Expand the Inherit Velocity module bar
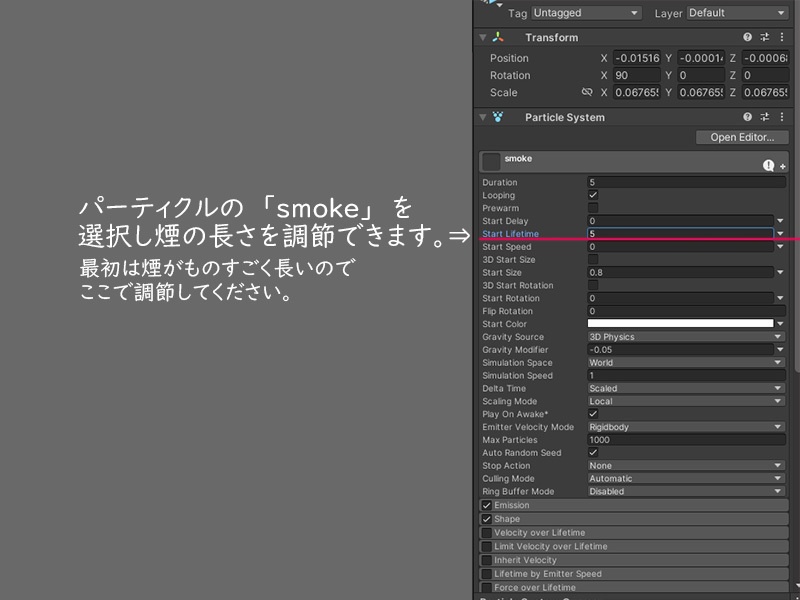This screenshot has width=800, height=600. click(634, 560)
